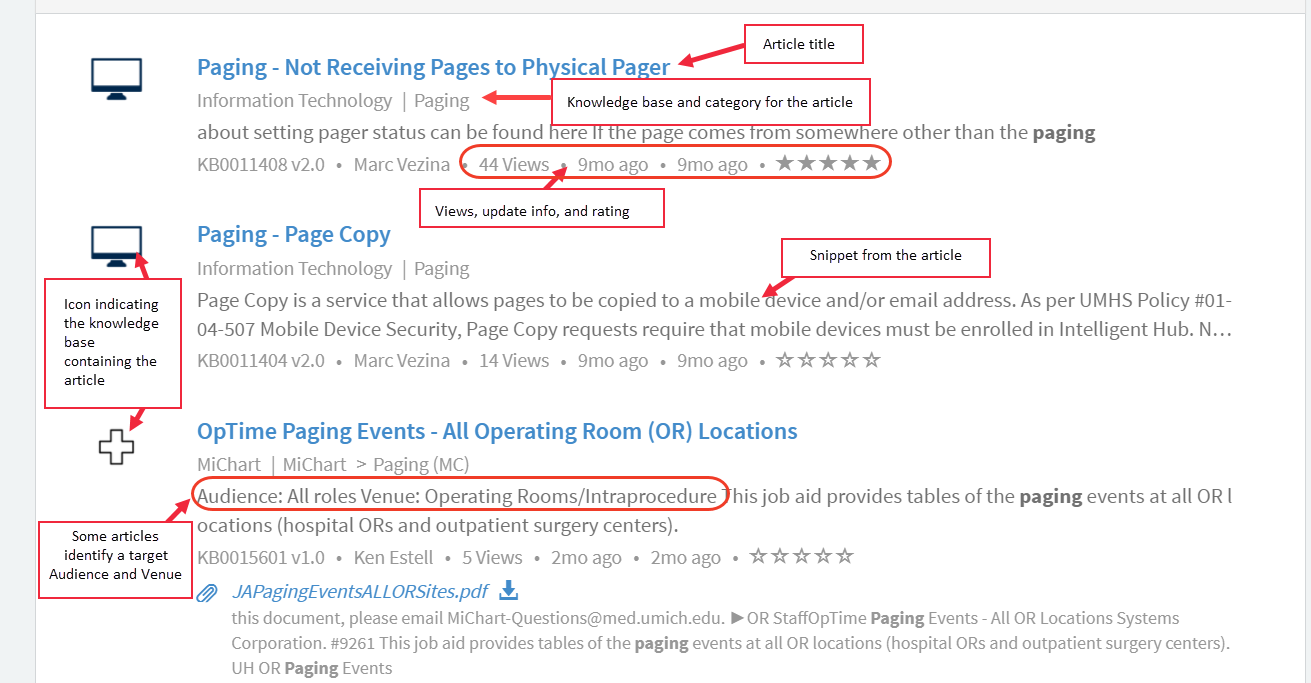Click the Paging (MC) category label

(x=420, y=464)
